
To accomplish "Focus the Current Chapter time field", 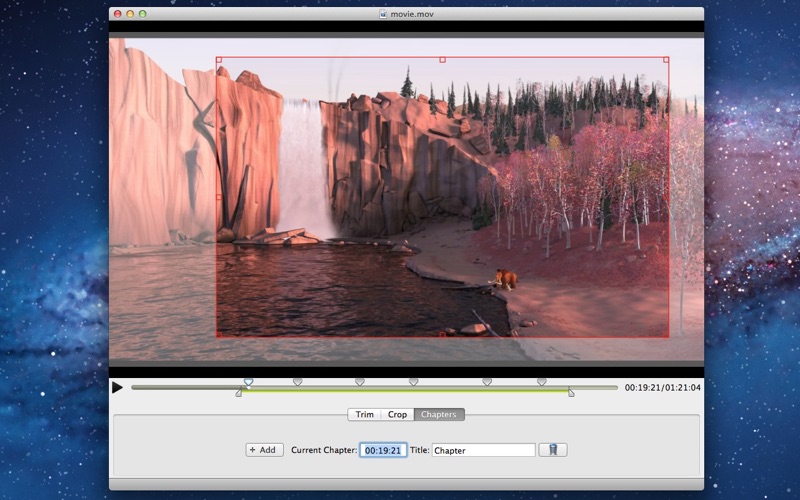I will click(x=383, y=450).
